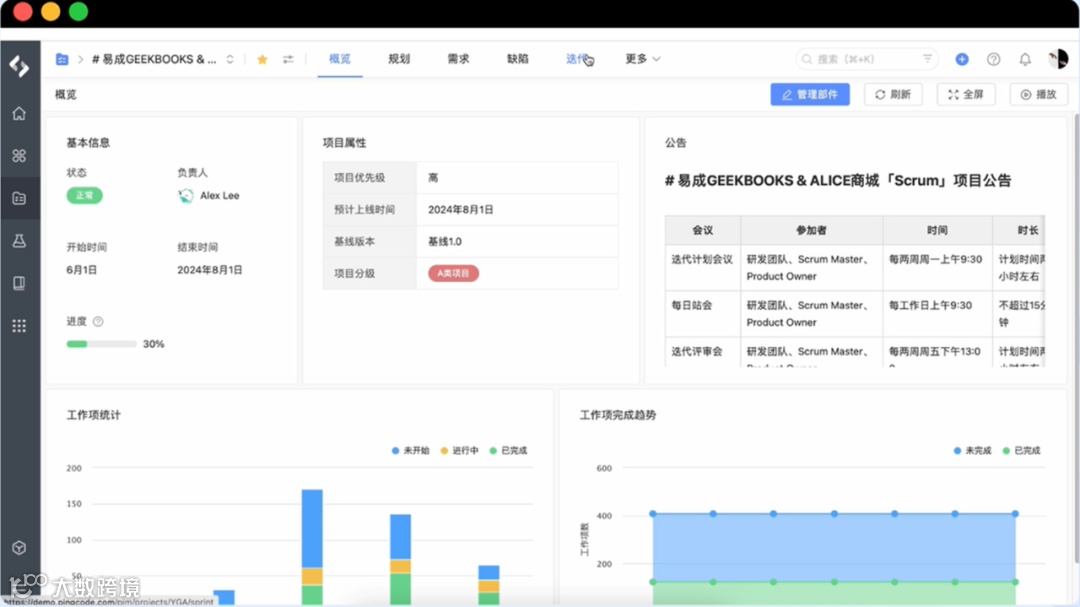
Task: Switch to the 缺陷 tab
Action: (517, 59)
